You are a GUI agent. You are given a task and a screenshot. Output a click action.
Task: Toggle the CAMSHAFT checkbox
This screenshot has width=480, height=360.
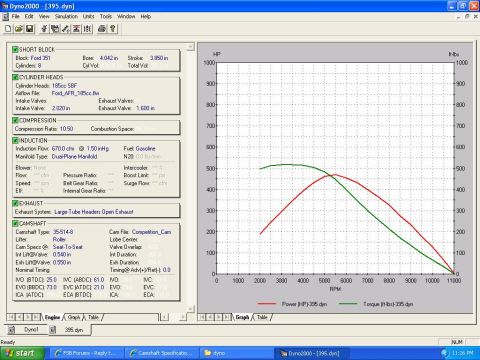15,223
